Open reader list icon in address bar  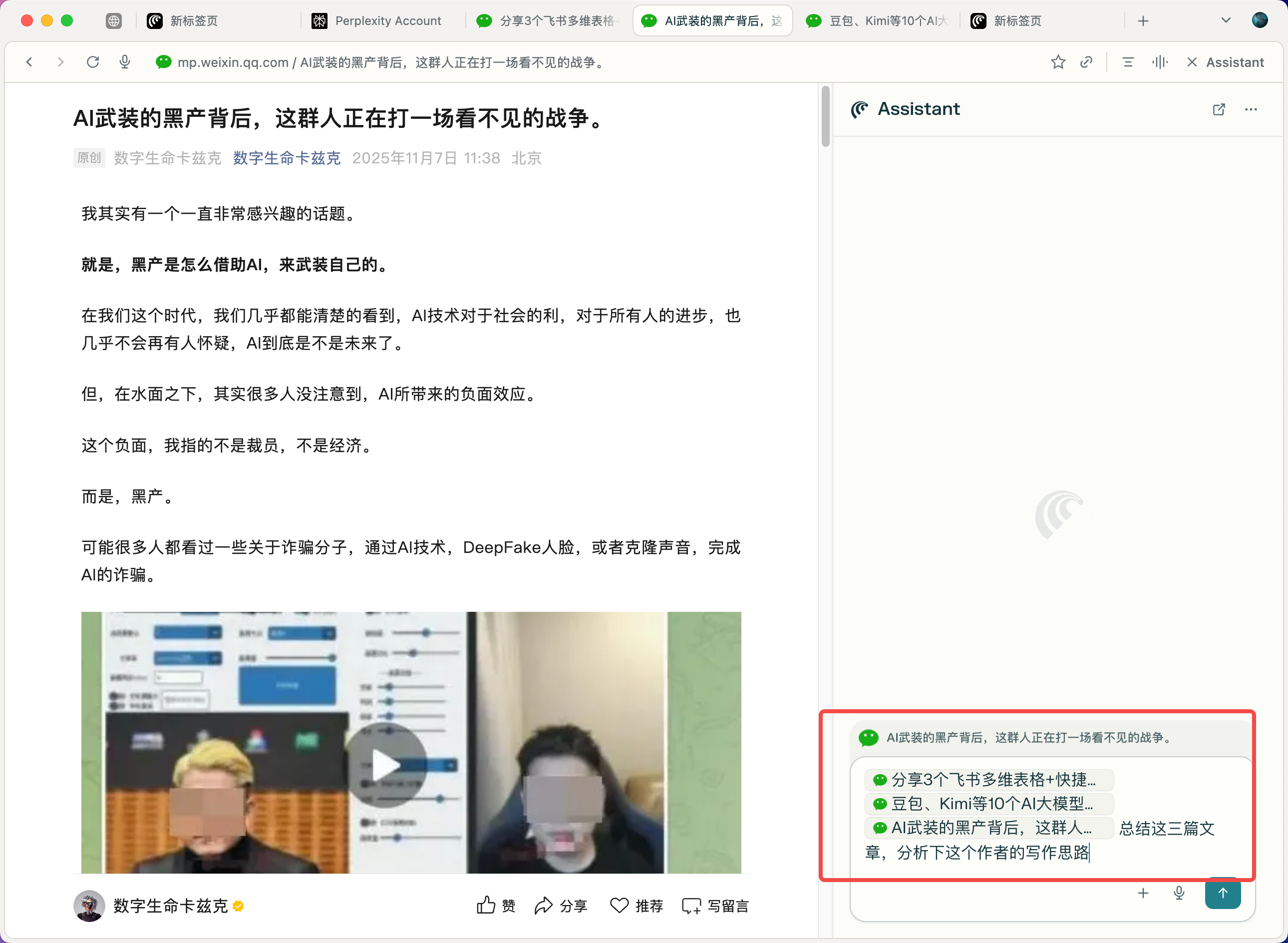1128,61
